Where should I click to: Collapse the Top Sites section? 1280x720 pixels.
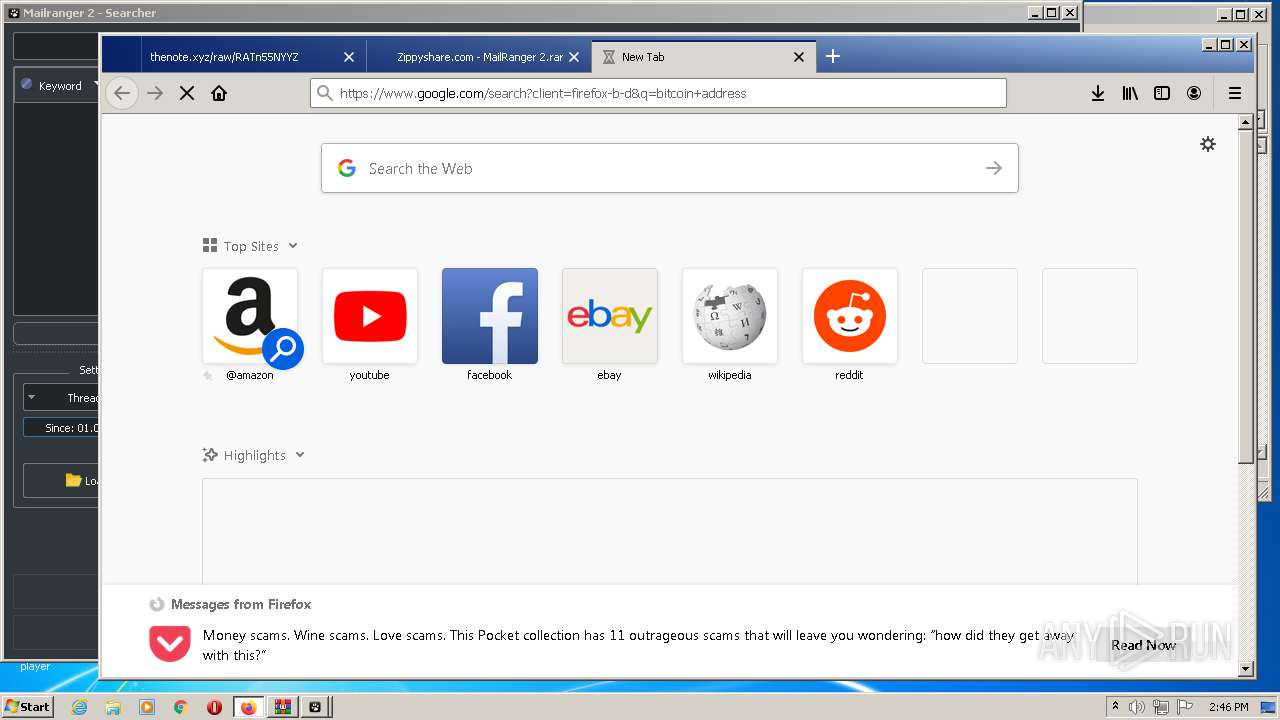[x=250, y=246]
